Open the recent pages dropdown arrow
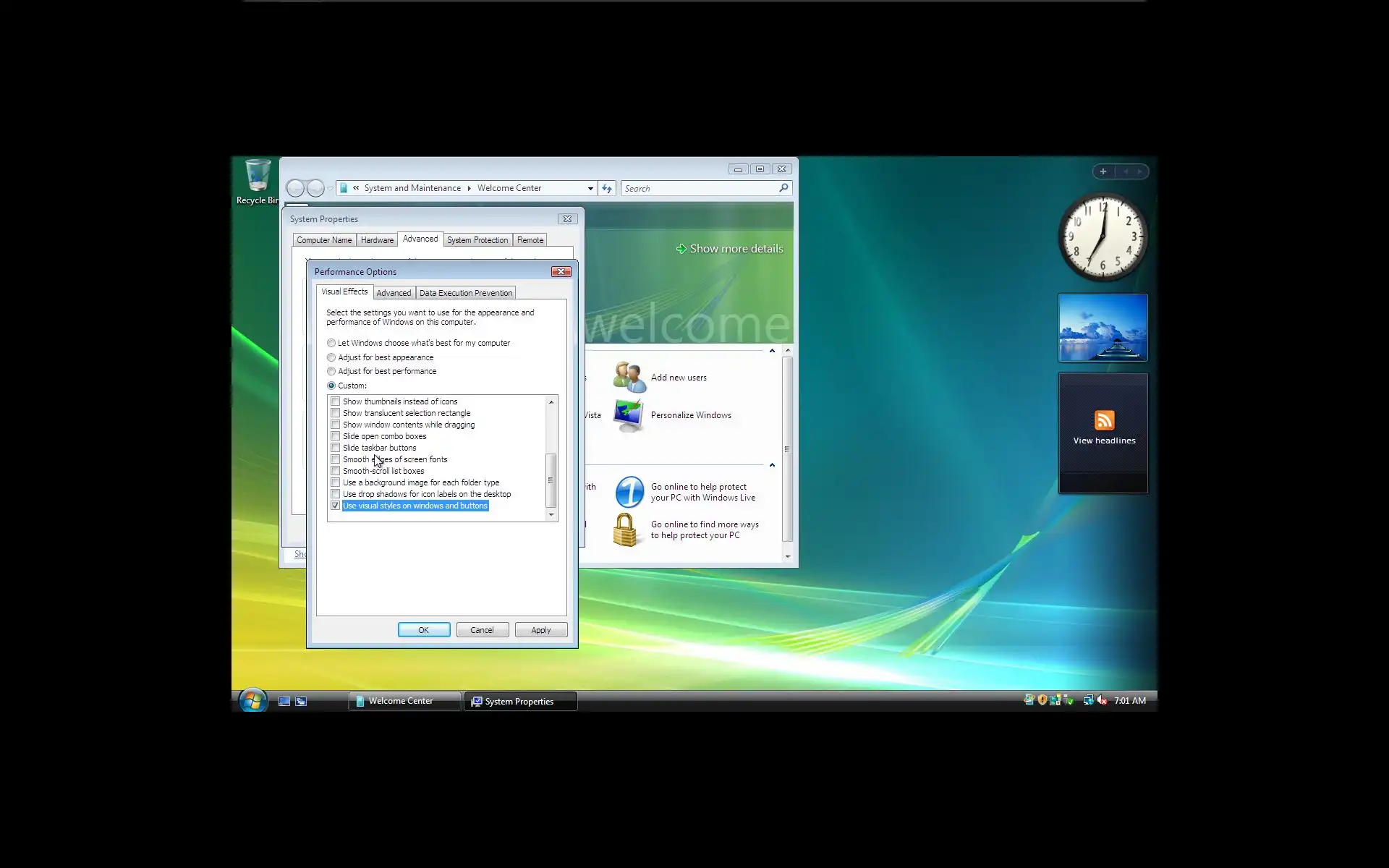 pyautogui.click(x=331, y=189)
